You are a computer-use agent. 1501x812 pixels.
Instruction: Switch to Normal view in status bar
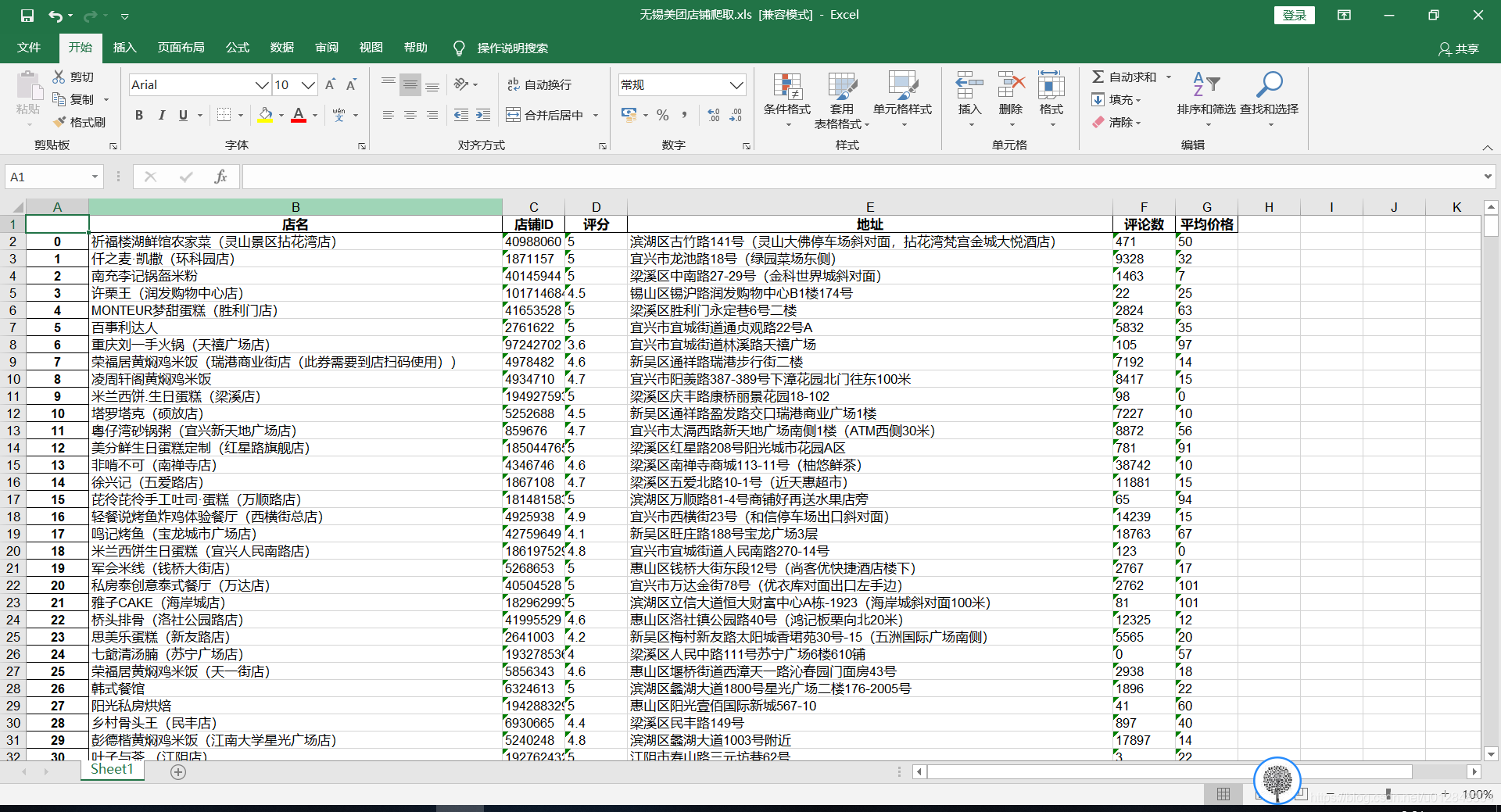tap(1223, 794)
